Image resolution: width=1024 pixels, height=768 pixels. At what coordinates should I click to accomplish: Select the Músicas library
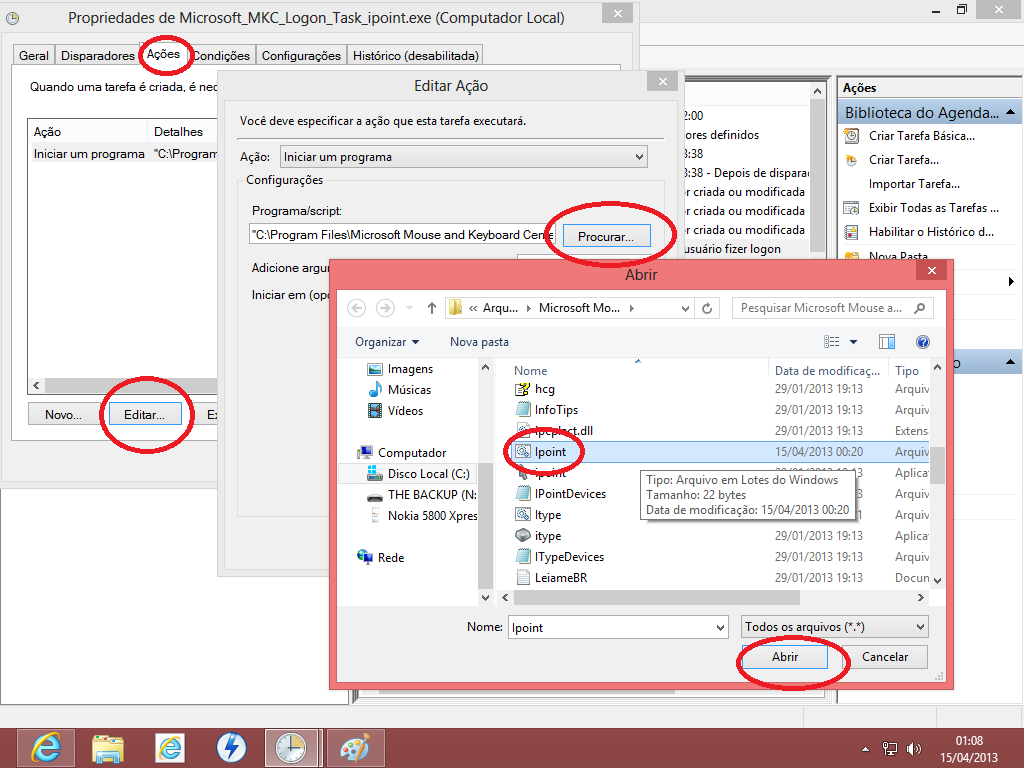click(x=400, y=390)
